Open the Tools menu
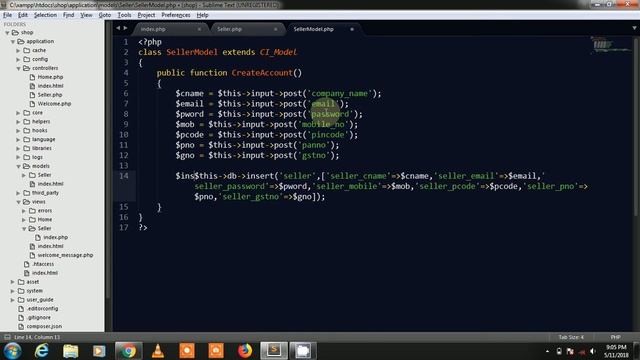 tap(124, 15)
